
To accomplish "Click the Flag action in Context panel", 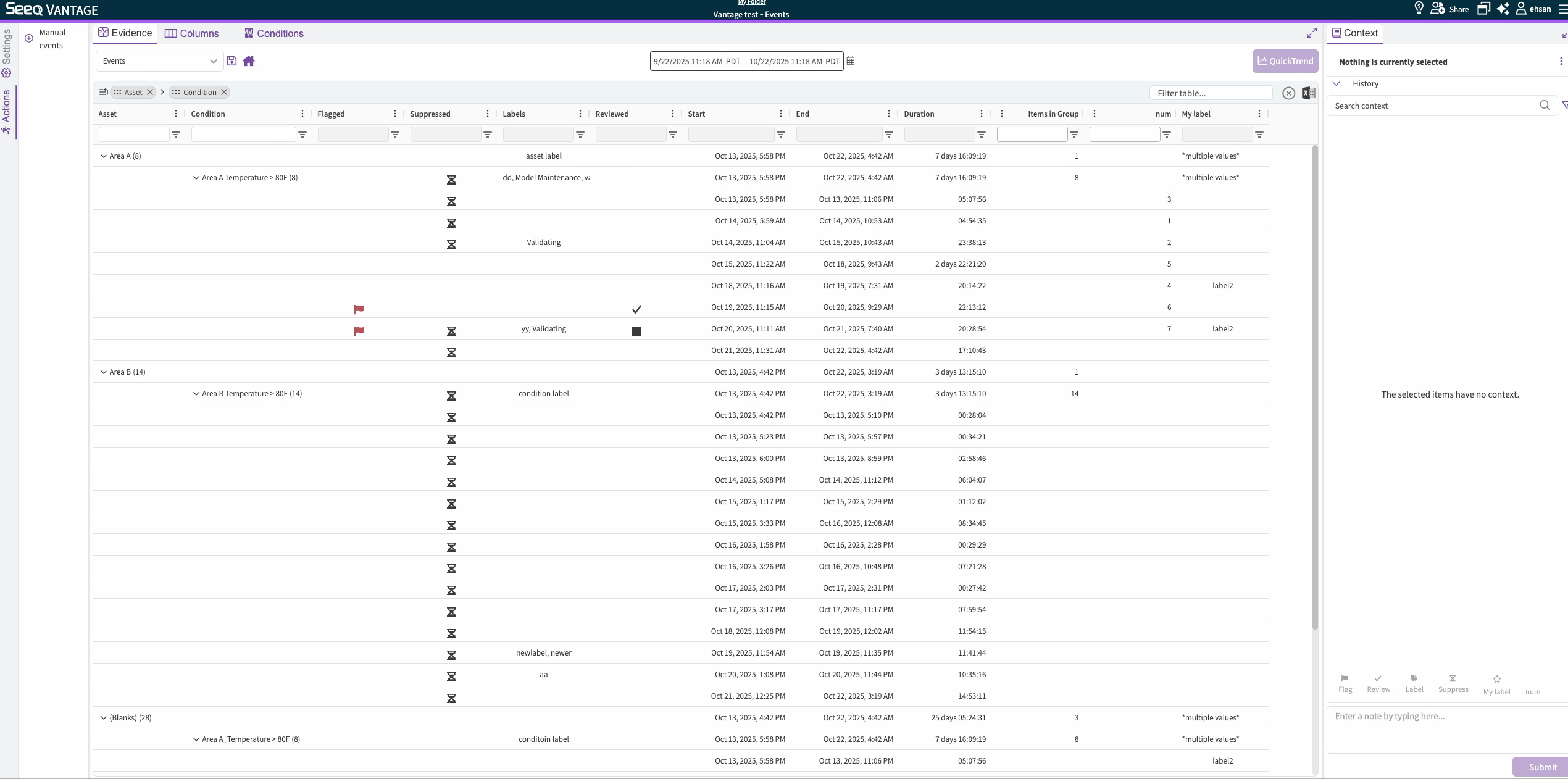I will tap(1345, 683).
